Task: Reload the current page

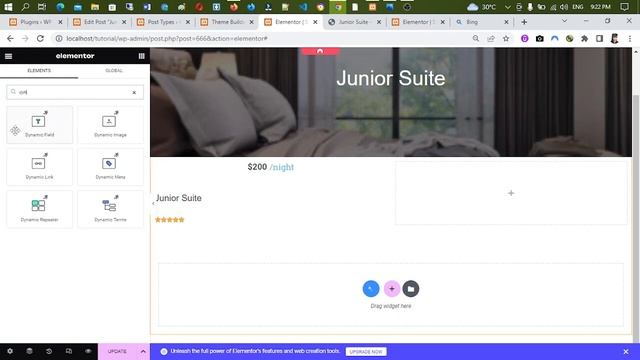Action: pos(40,38)
